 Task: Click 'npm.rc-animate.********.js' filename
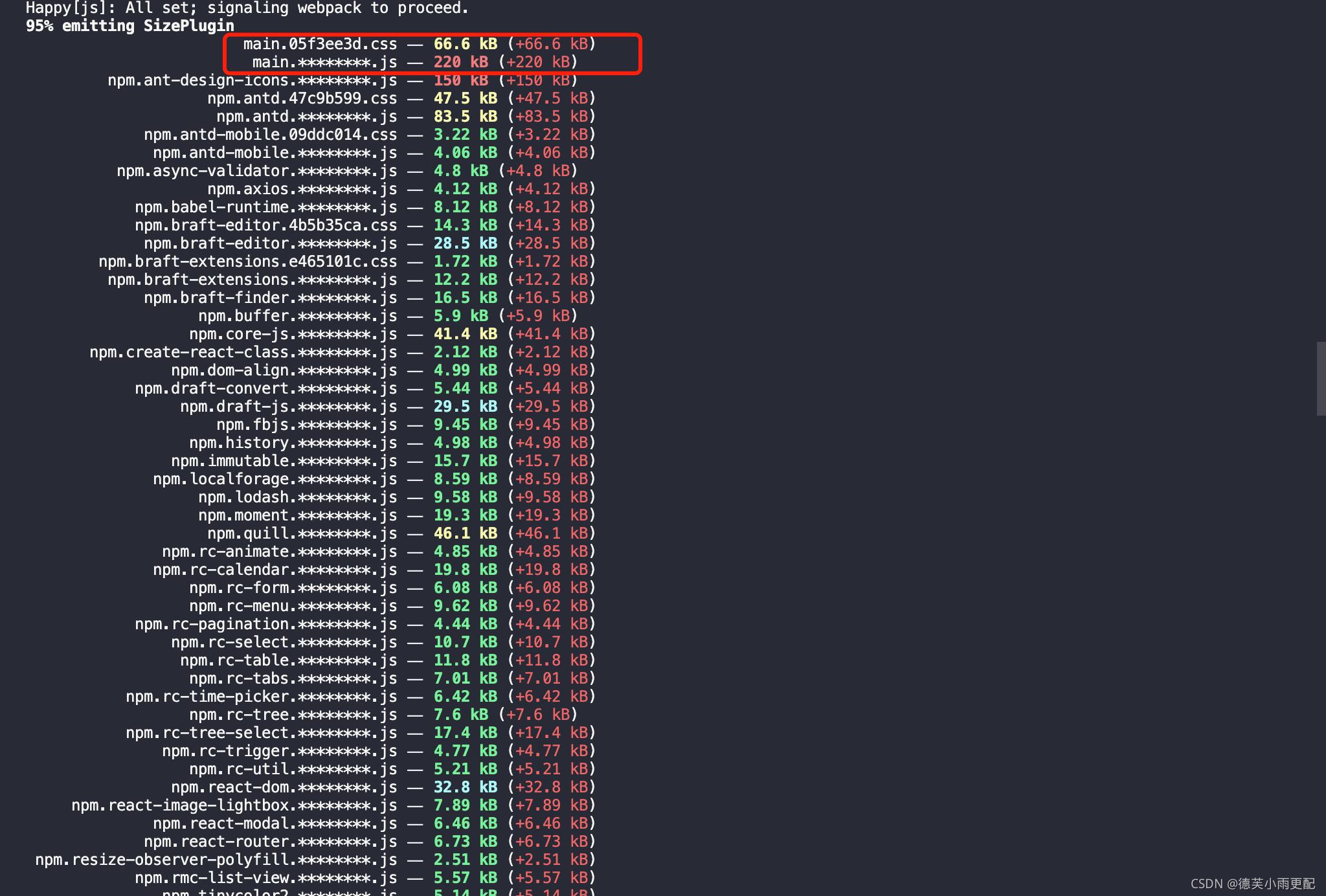(x=280, y=552)
